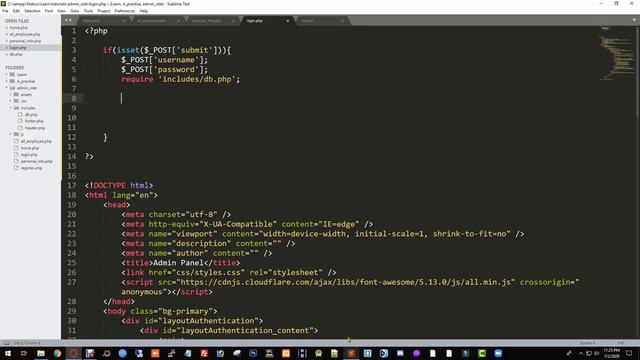Screen dimensions: 640x360
Task: Open the File menu
Action: 5,11
